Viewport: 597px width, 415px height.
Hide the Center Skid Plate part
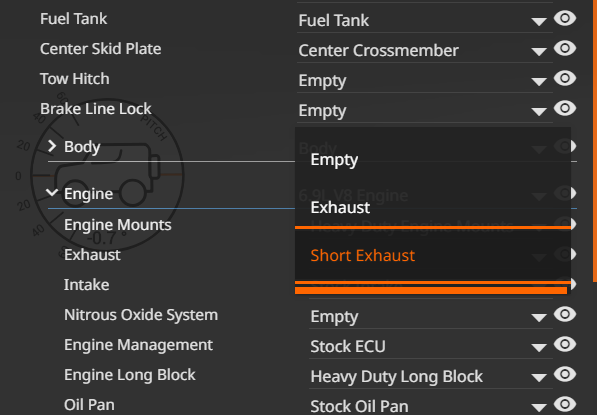click(x=565, y=48)
